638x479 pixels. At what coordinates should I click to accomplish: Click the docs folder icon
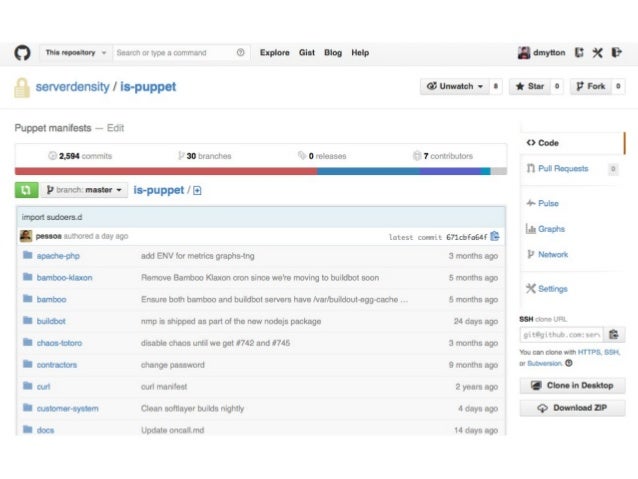point(28,429)
